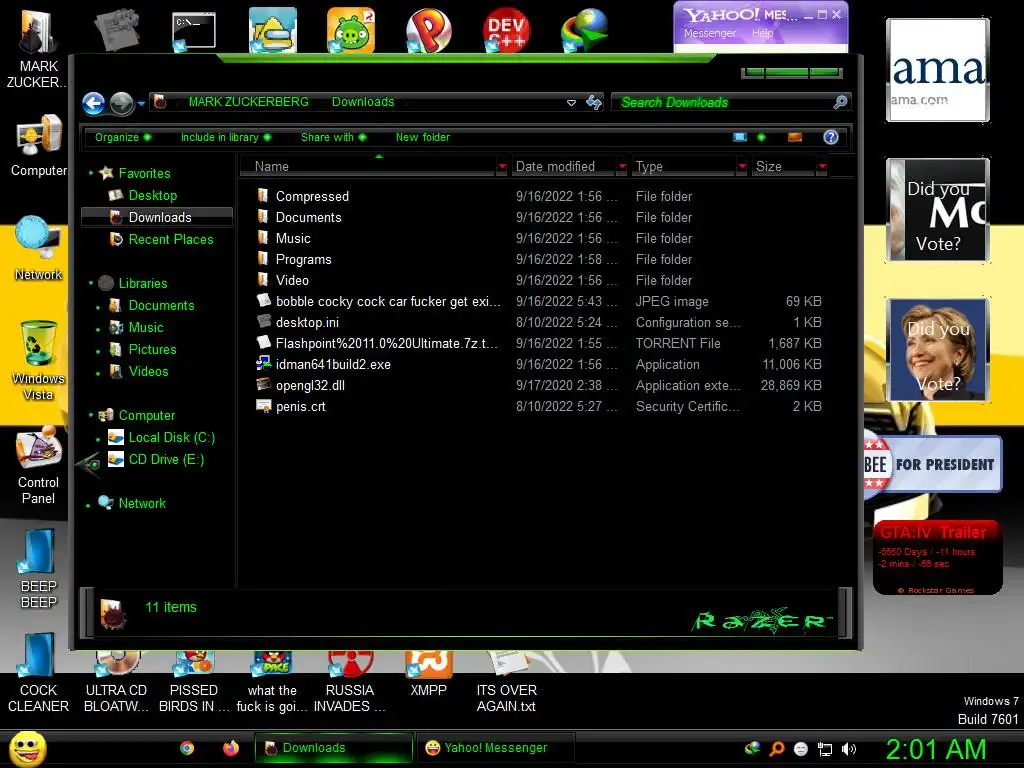Refresh the Downloads folder view
The width and height of the screenshot is (1024, 768).
point(594,102)
